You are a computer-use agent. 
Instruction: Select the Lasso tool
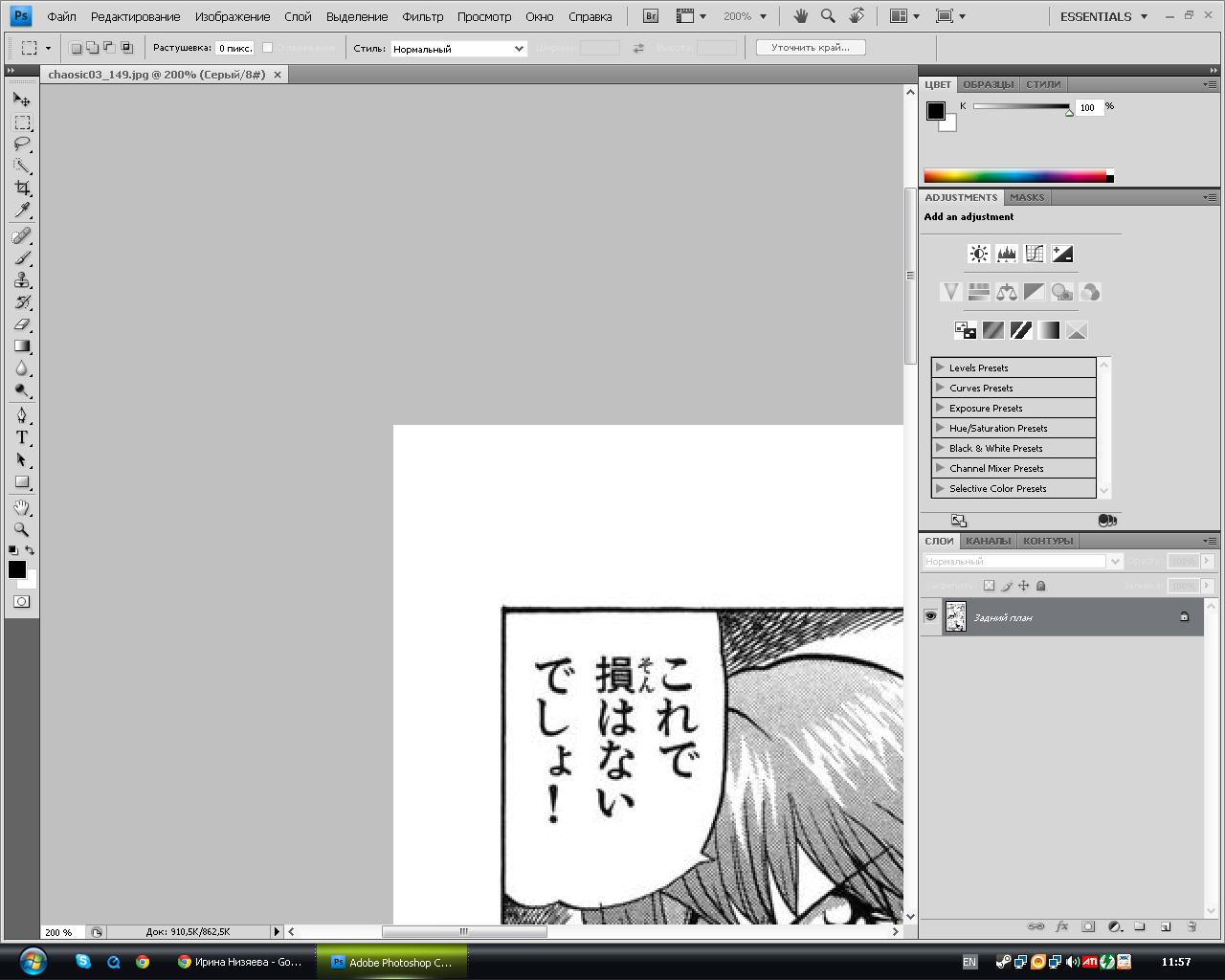tap(22, 145)
